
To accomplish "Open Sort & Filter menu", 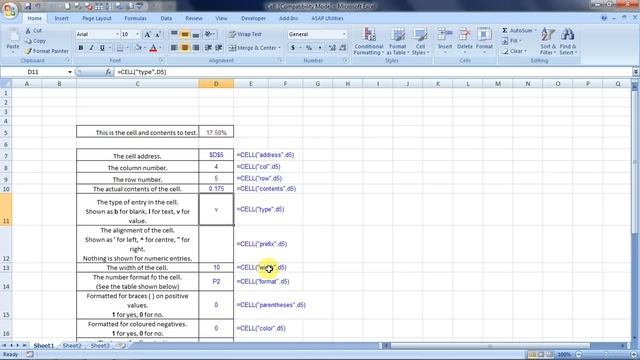I will pos(548,41).
